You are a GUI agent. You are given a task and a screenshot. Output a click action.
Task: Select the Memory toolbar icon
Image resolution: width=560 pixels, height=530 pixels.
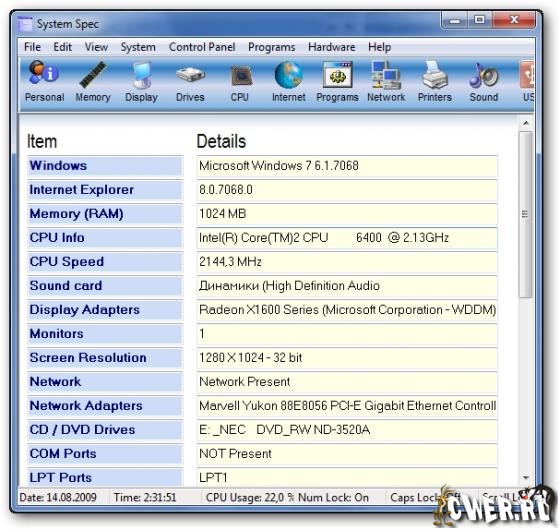[x=93, y=81]
